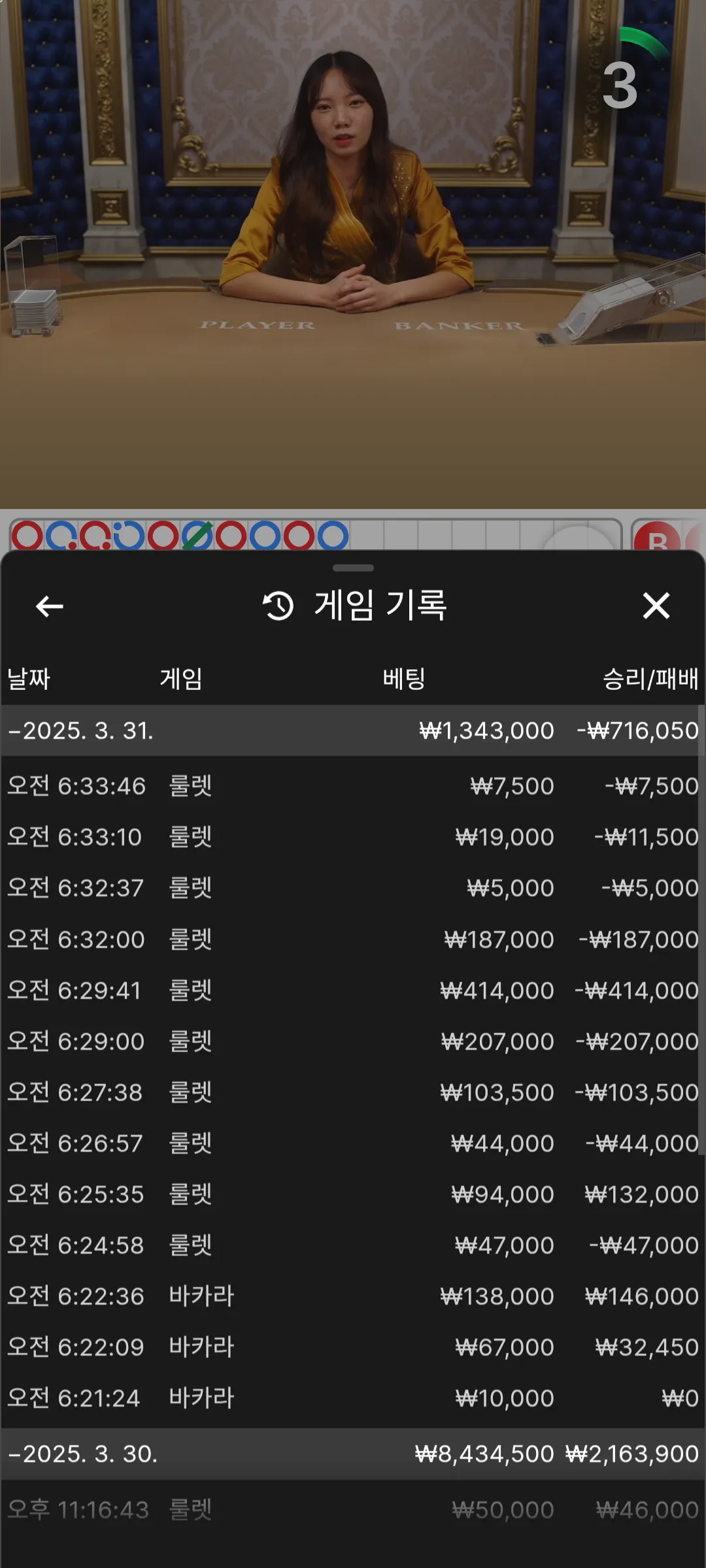Tap the 베팅 column header
The image size is (706, 1568).
404,679
